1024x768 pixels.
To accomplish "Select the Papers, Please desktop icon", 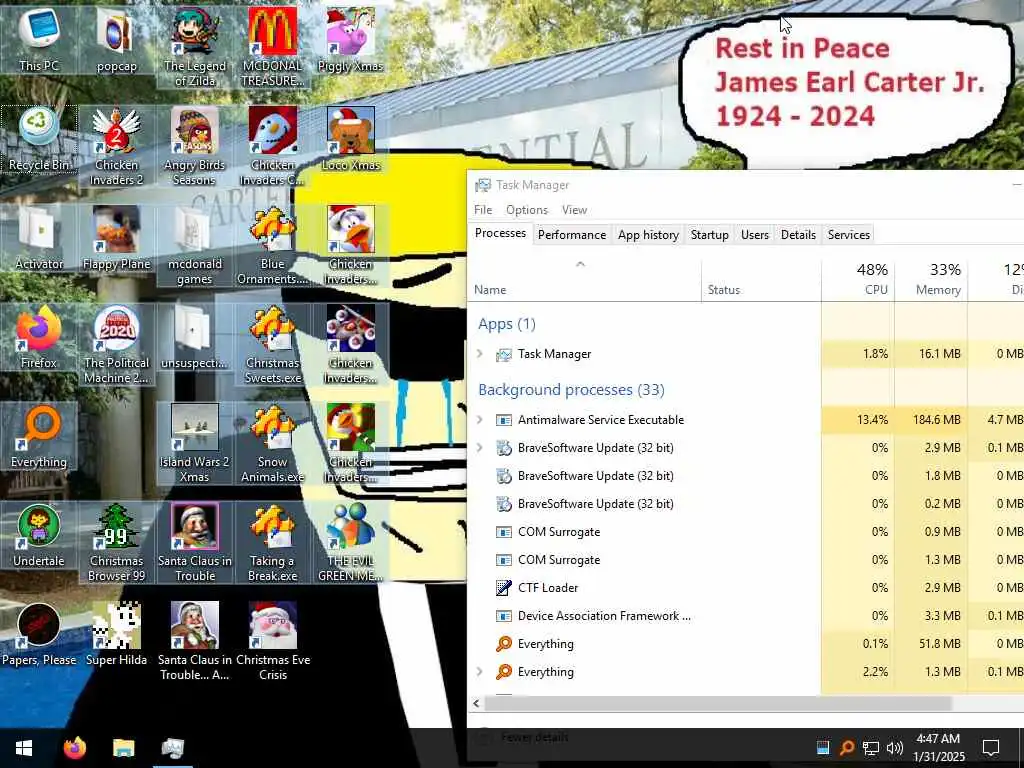I will pos(39,635).
